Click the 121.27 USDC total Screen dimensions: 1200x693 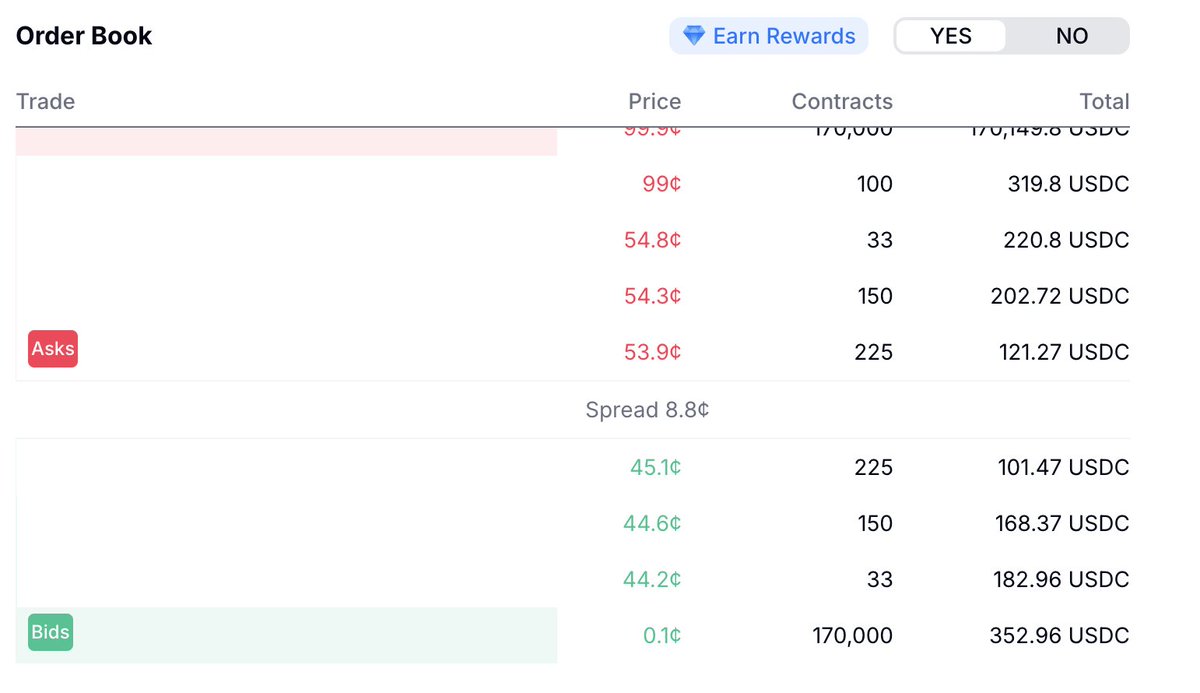pyautogui.click(x=1064, y=352)
